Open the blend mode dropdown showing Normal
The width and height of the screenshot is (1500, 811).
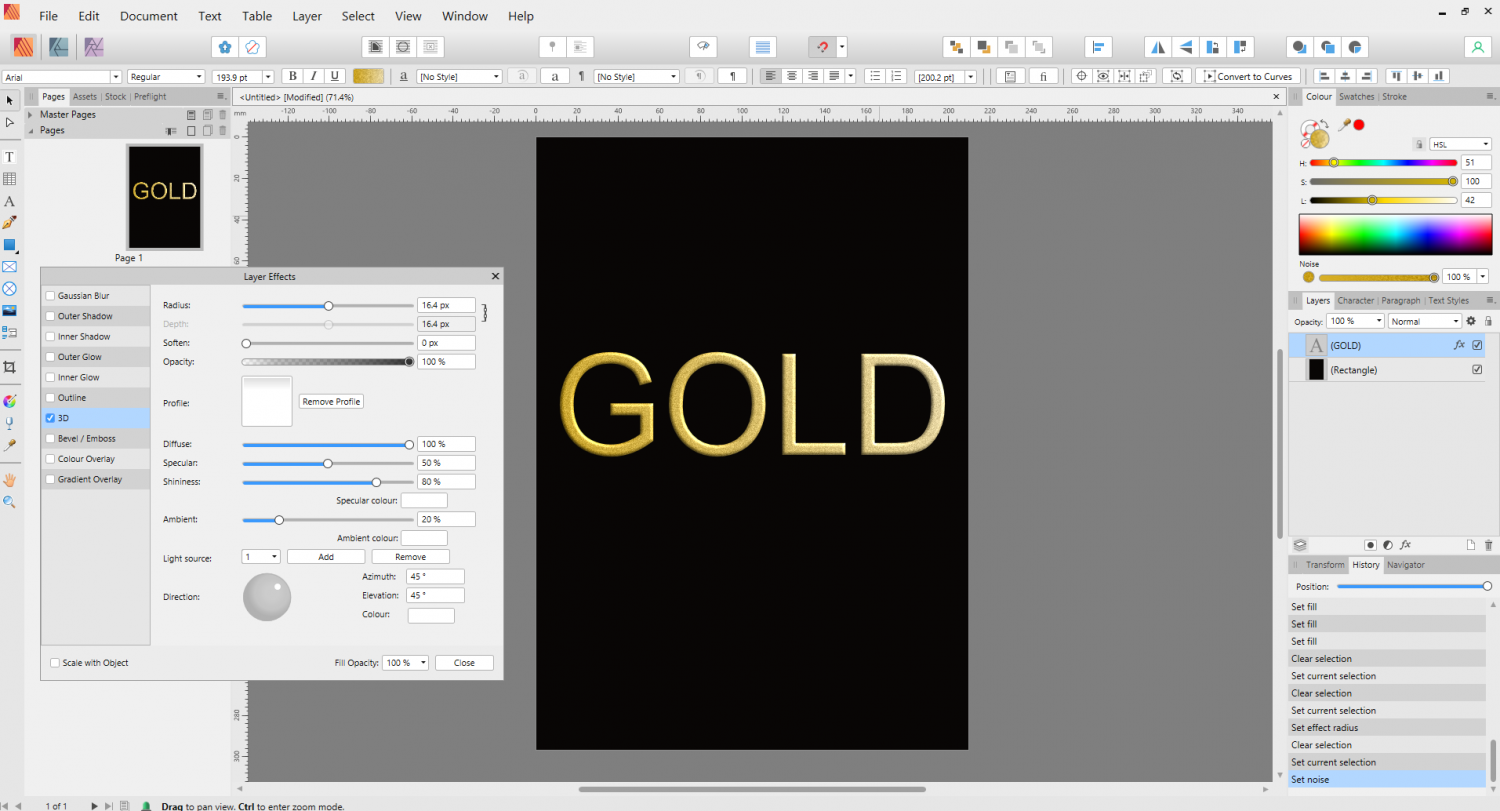(x=1424, y=320)
